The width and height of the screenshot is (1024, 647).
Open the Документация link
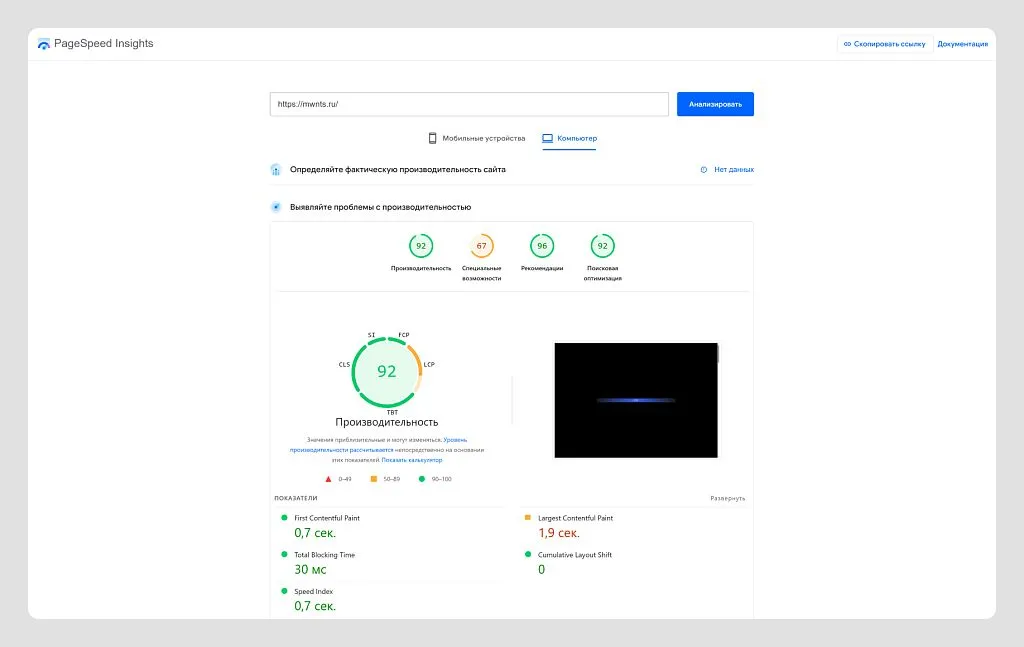coord(962,44)
